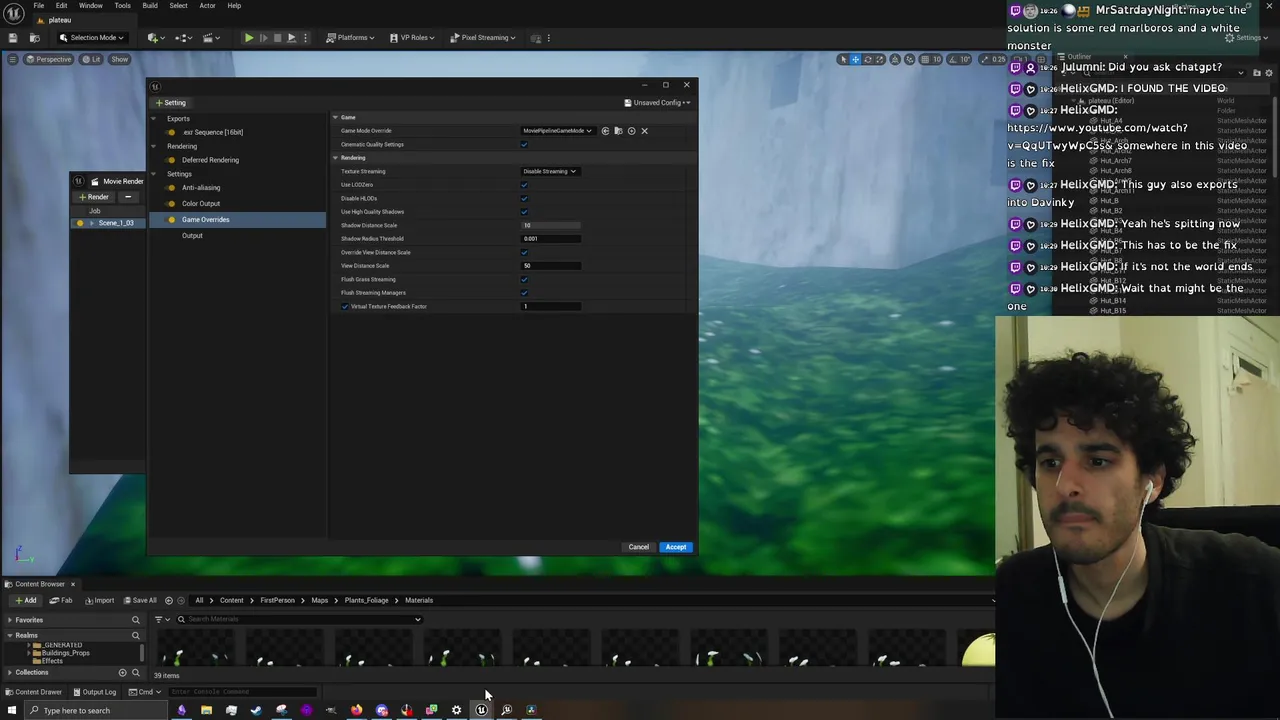Select the Output setting row
The width and height of the screenshot is (1280, 720).
237,236
